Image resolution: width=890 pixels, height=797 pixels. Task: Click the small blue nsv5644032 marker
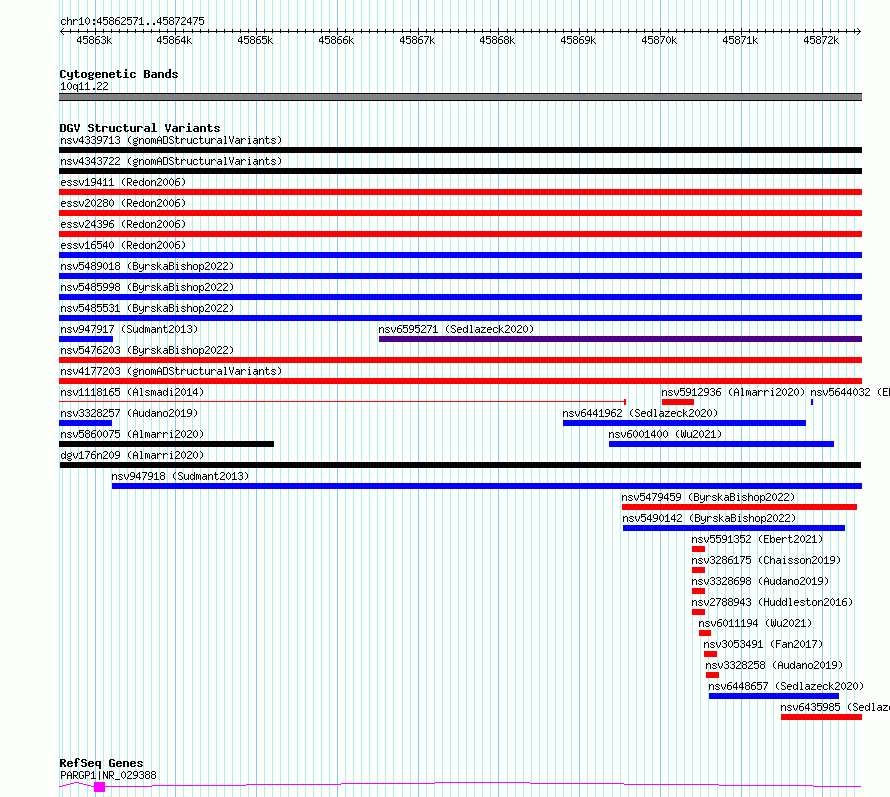tap(812, 402)
